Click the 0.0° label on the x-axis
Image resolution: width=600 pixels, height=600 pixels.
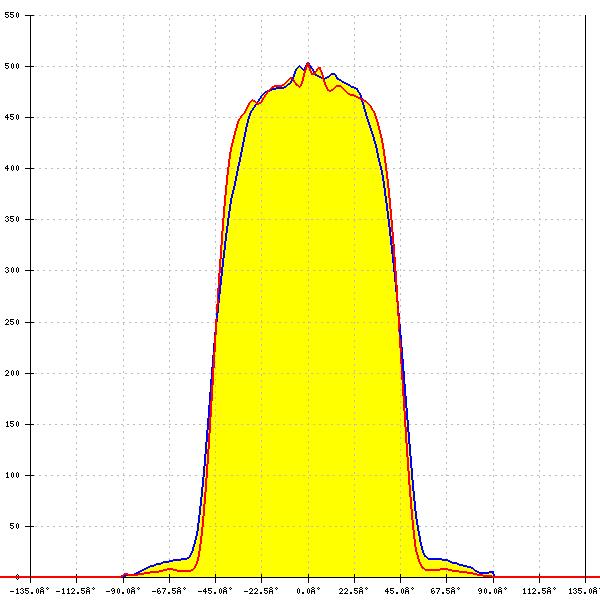(x=308, y=590)
